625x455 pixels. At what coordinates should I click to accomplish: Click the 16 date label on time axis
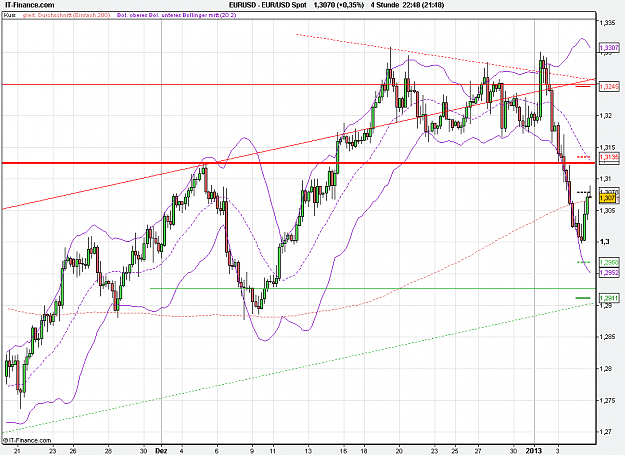point(344,451)
